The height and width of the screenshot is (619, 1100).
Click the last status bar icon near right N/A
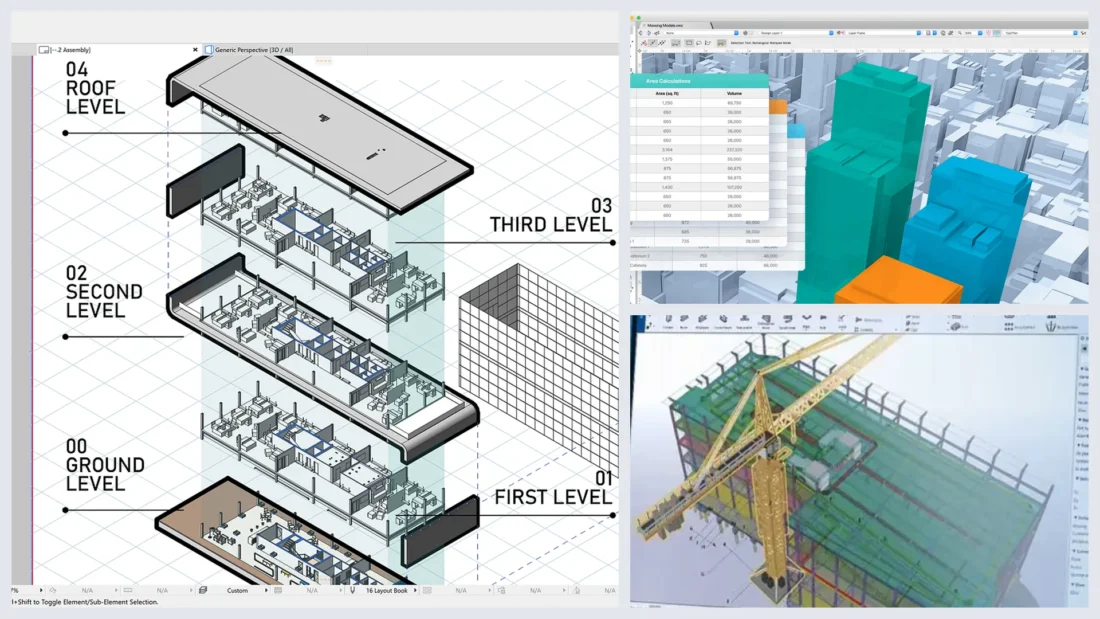(576, 590)
